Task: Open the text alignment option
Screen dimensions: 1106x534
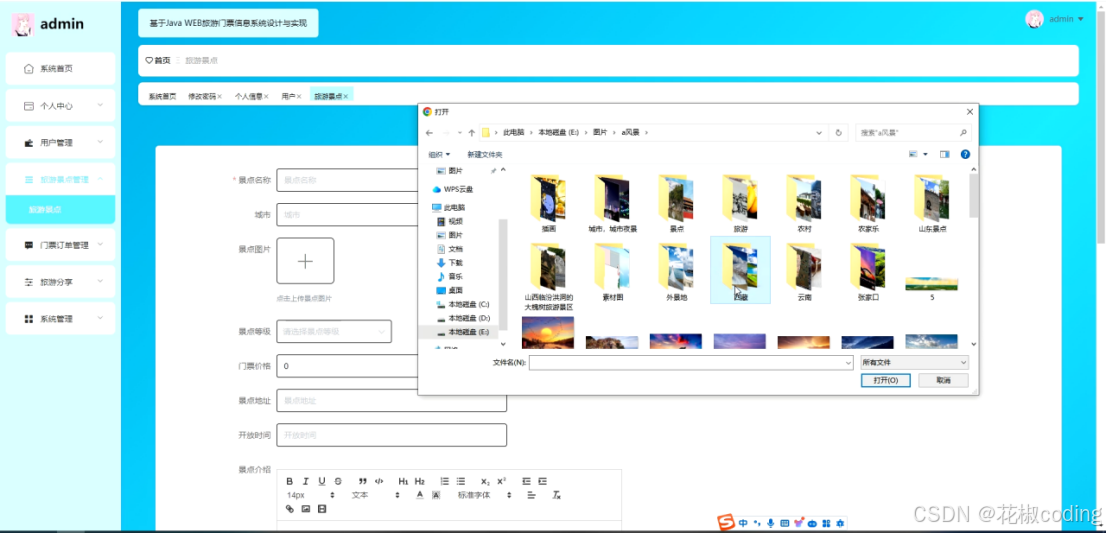Action: click(x=531, y=495)
